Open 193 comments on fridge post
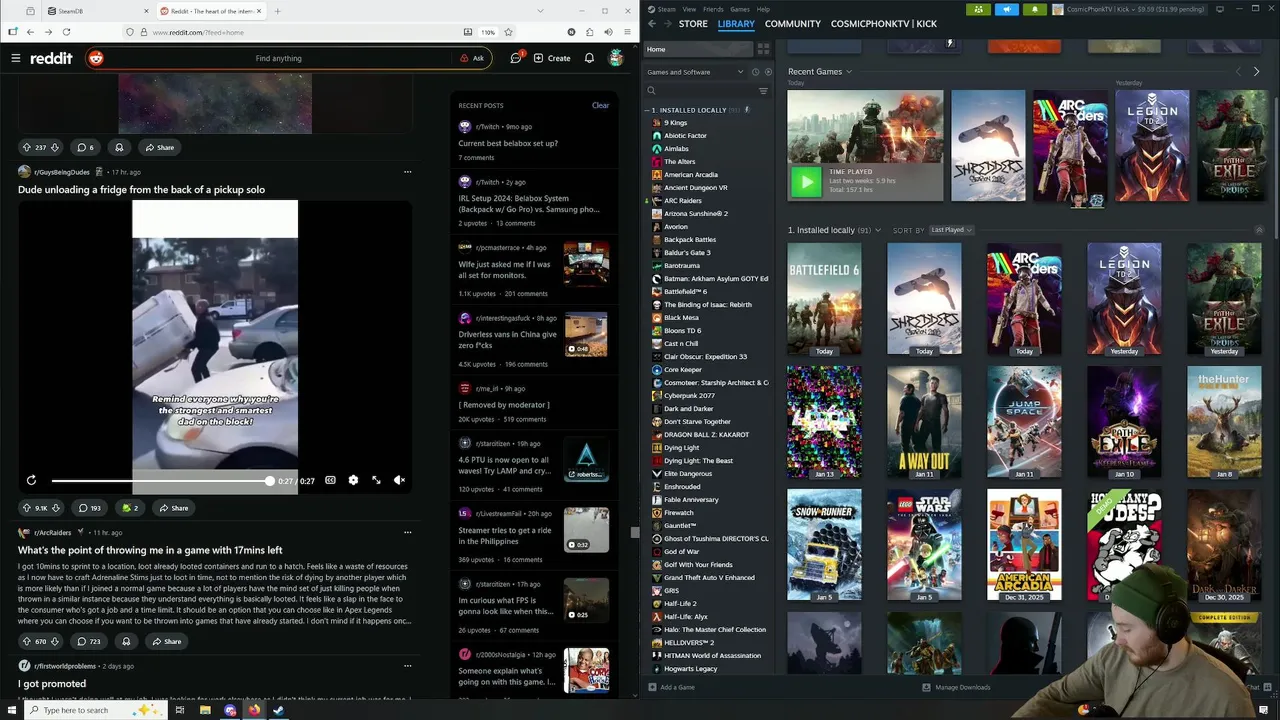 (90, 508)
